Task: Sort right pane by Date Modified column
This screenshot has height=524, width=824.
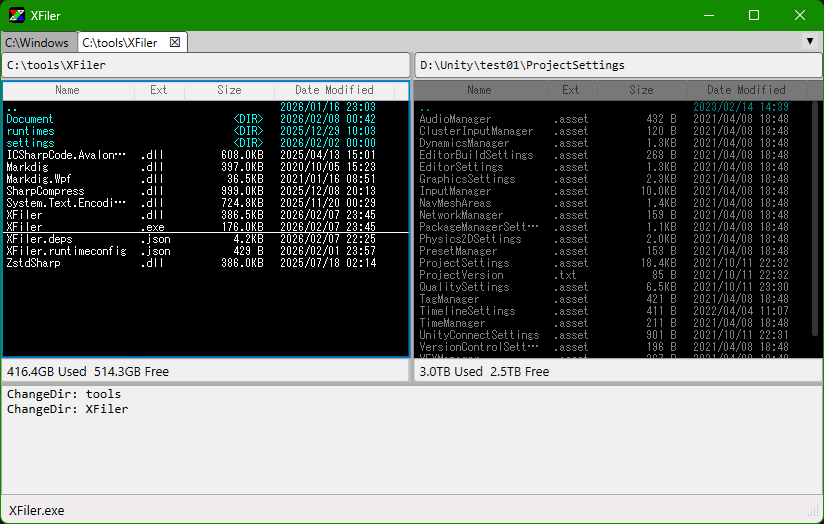Action: [746, 90]
